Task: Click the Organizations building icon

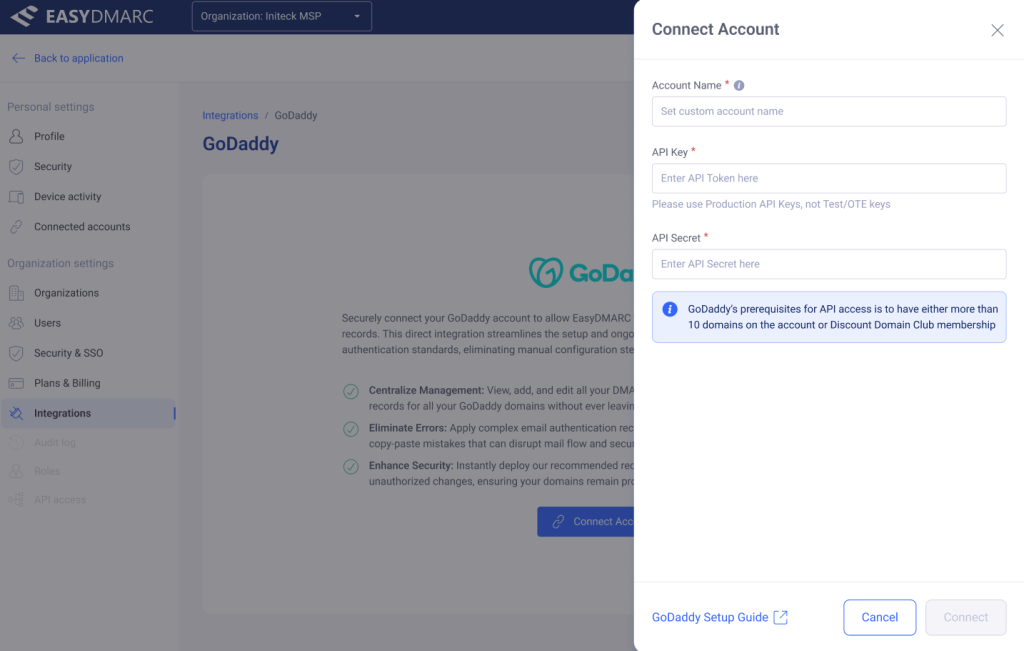Action: 16,293
